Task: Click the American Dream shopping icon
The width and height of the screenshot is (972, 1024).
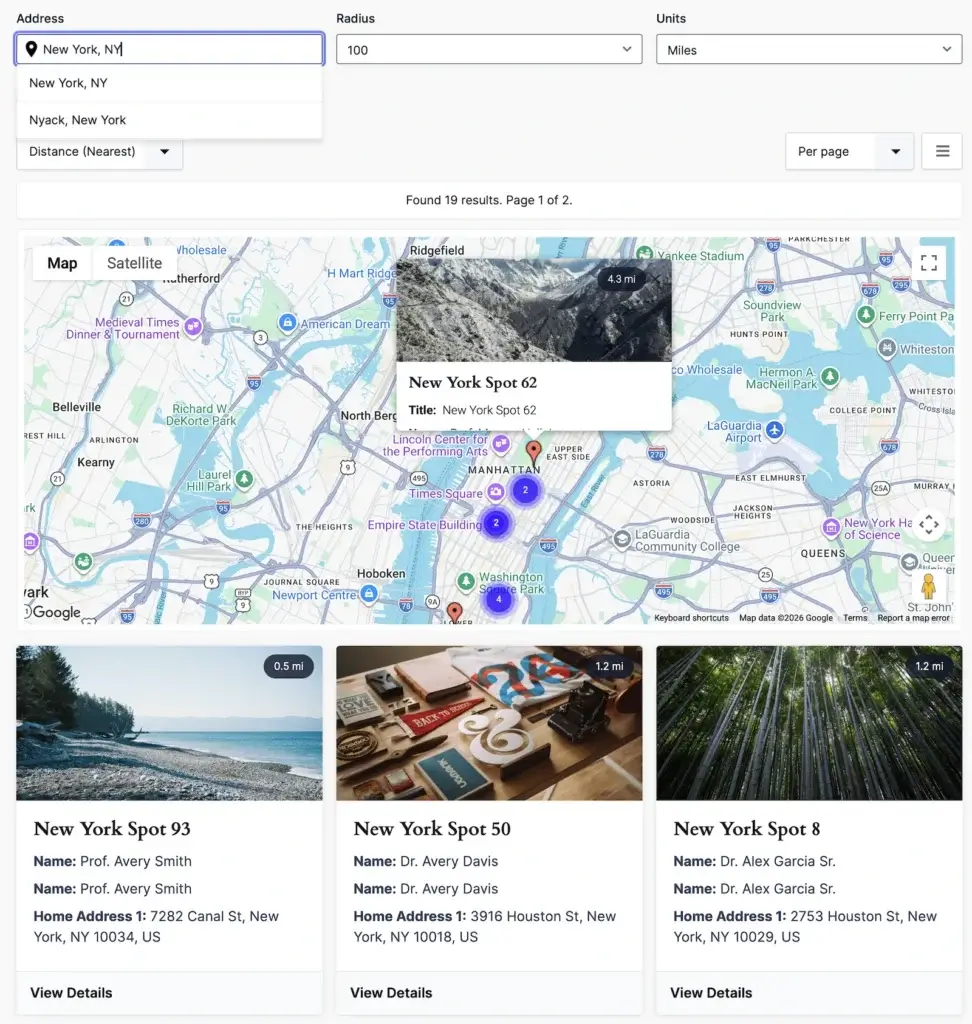Action: coord(287,322)
